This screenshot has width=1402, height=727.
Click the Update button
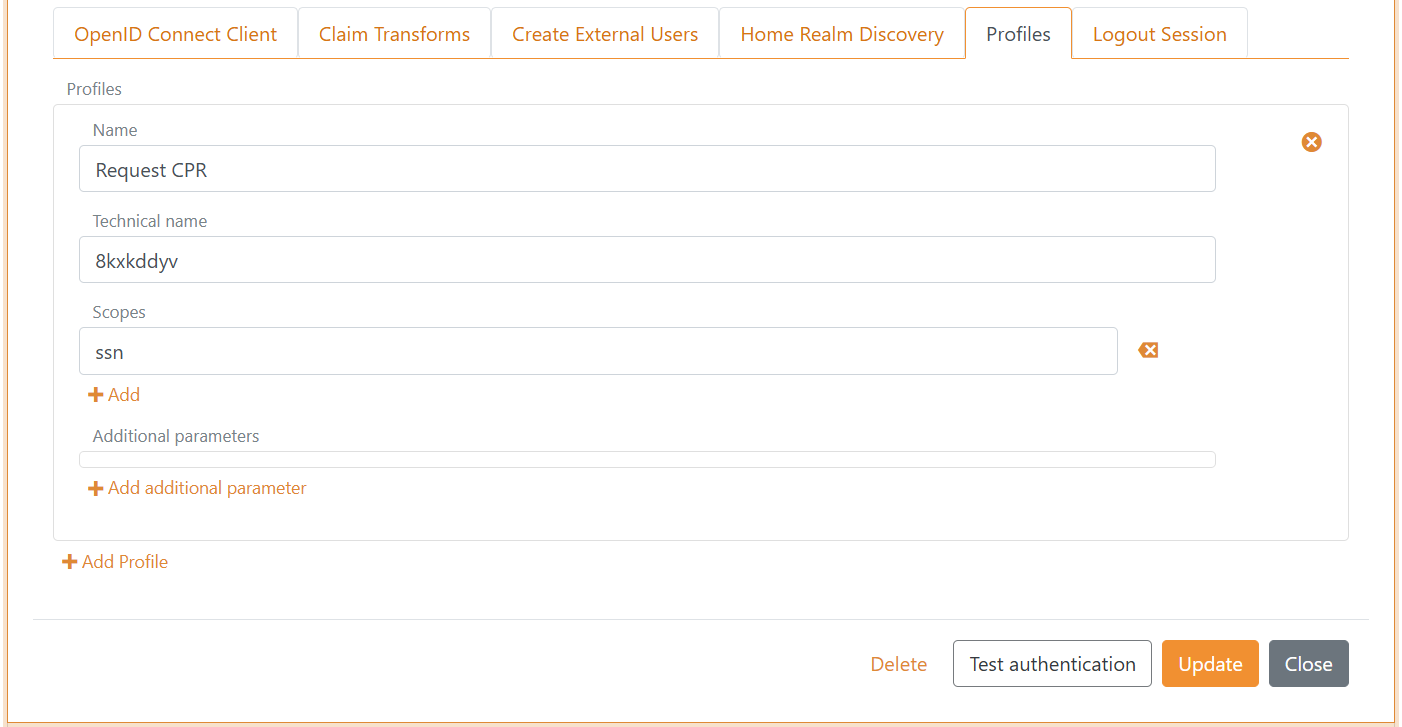pyautogui.click(x=1210, y=663)
